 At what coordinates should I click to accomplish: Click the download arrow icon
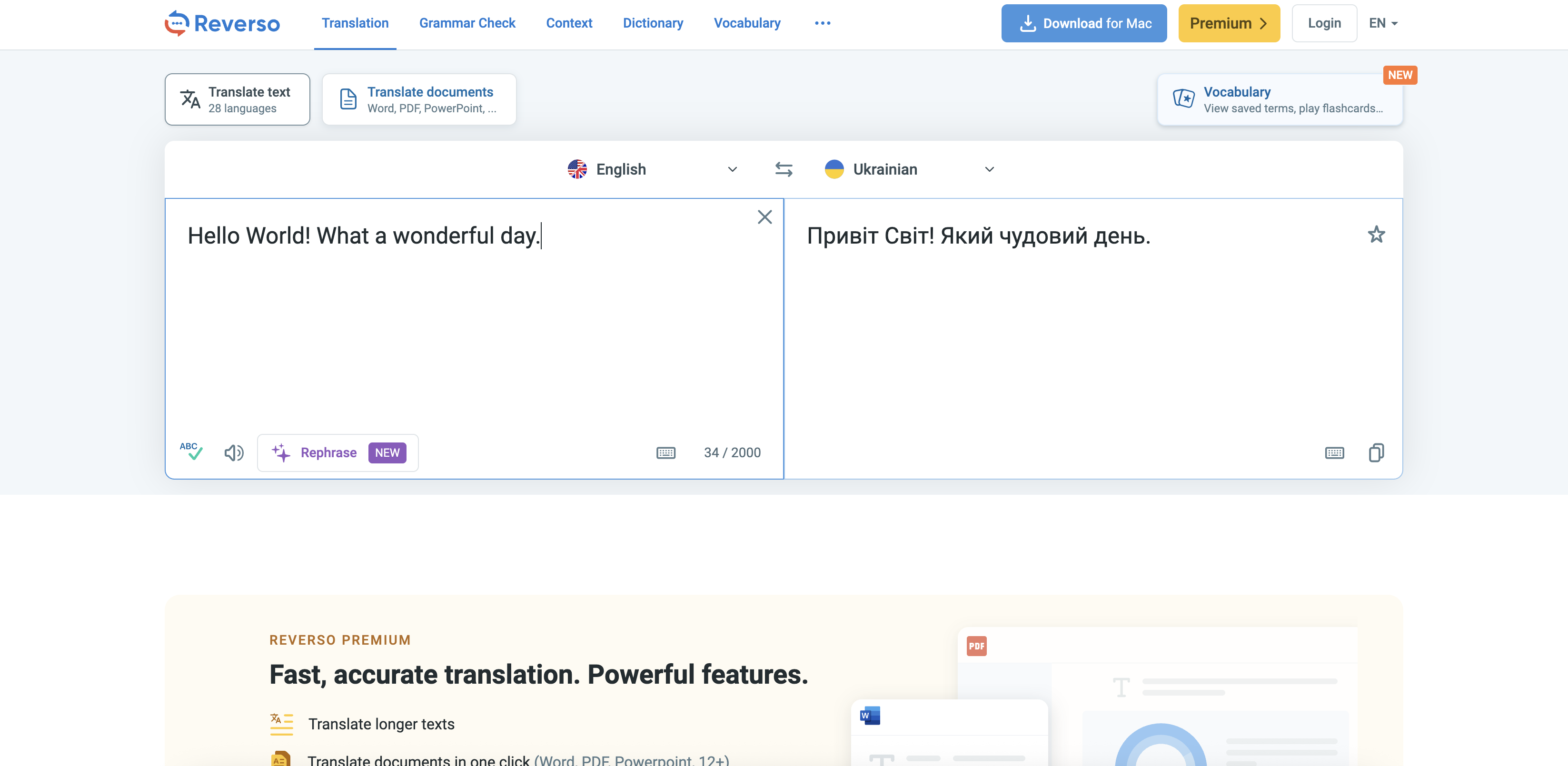point(1027,23)
